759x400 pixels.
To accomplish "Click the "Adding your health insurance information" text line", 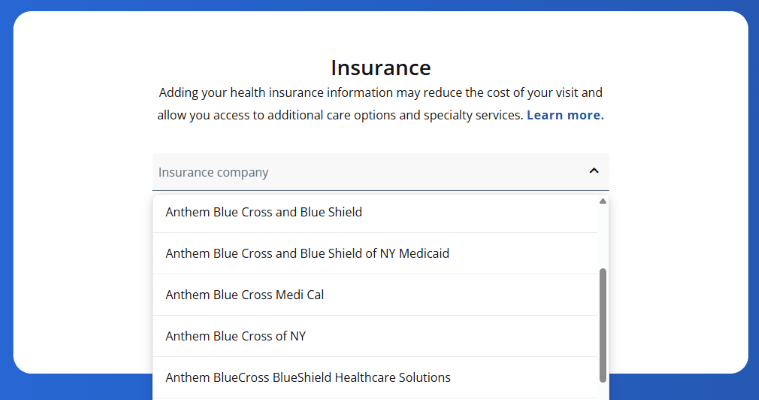I will pos(380,93).
